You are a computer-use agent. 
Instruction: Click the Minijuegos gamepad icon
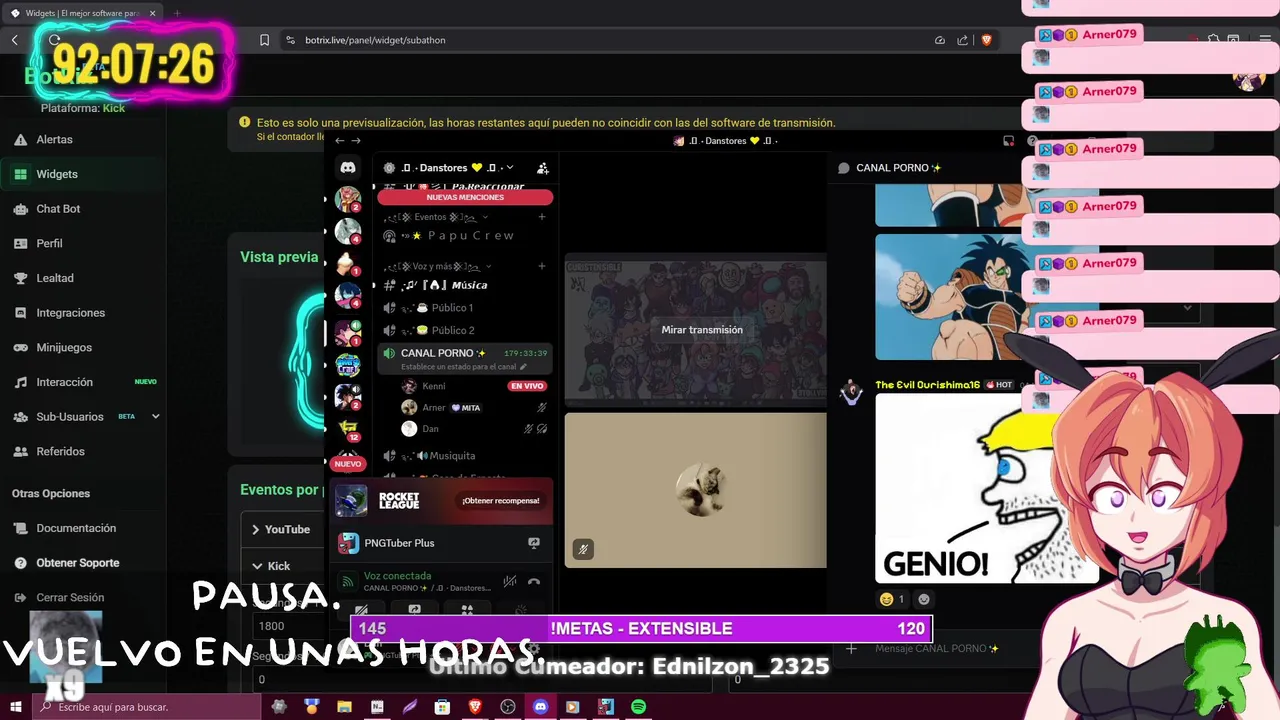pos(20,348)
